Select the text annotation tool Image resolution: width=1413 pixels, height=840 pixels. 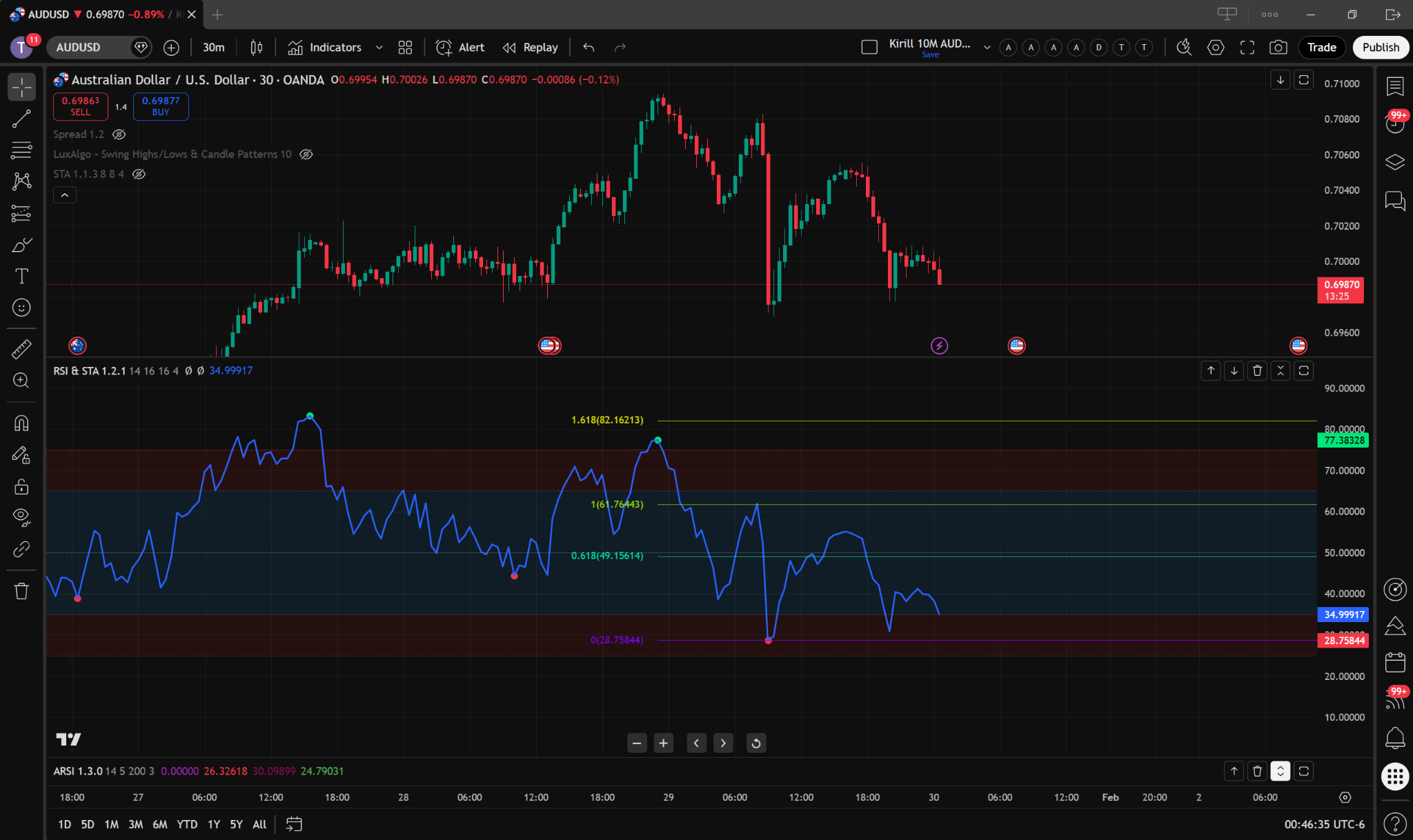(x=21, y=276)
